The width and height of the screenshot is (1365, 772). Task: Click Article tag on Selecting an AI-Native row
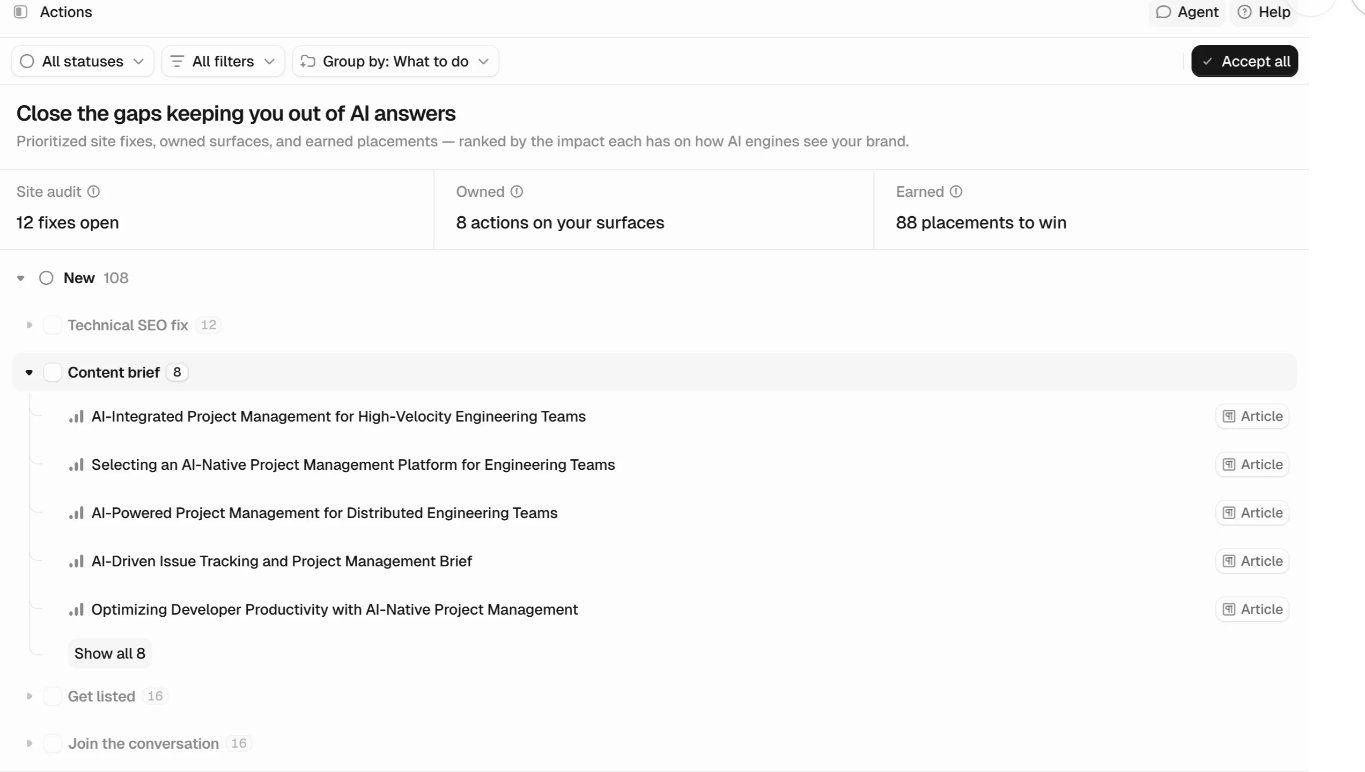coord(1252,465)
